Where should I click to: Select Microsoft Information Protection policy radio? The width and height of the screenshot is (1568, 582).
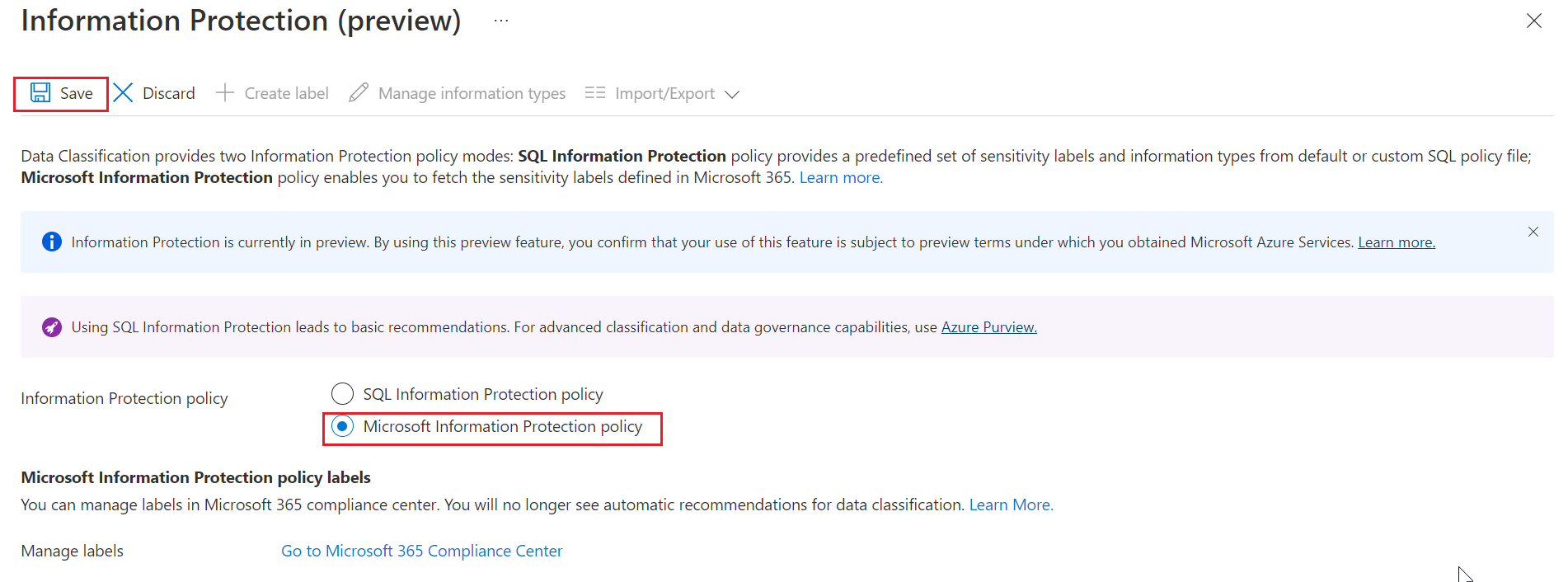[x=342, y=426]
